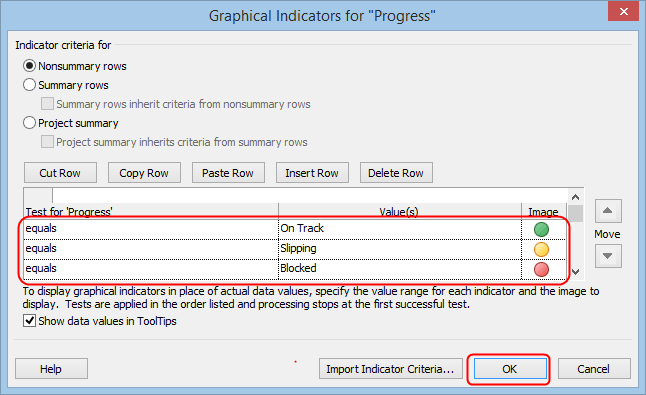This screenshot has width=646, height=395.
Task: Click the criteria table scrollbar thumb
Action: pyautogui.click(x=576, y=213)
